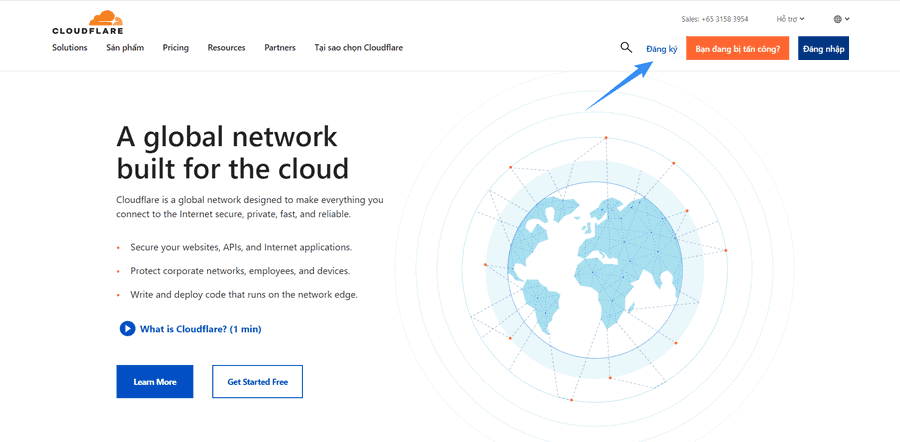Open the Sản phẩm menu

click(x=125, y=48)
